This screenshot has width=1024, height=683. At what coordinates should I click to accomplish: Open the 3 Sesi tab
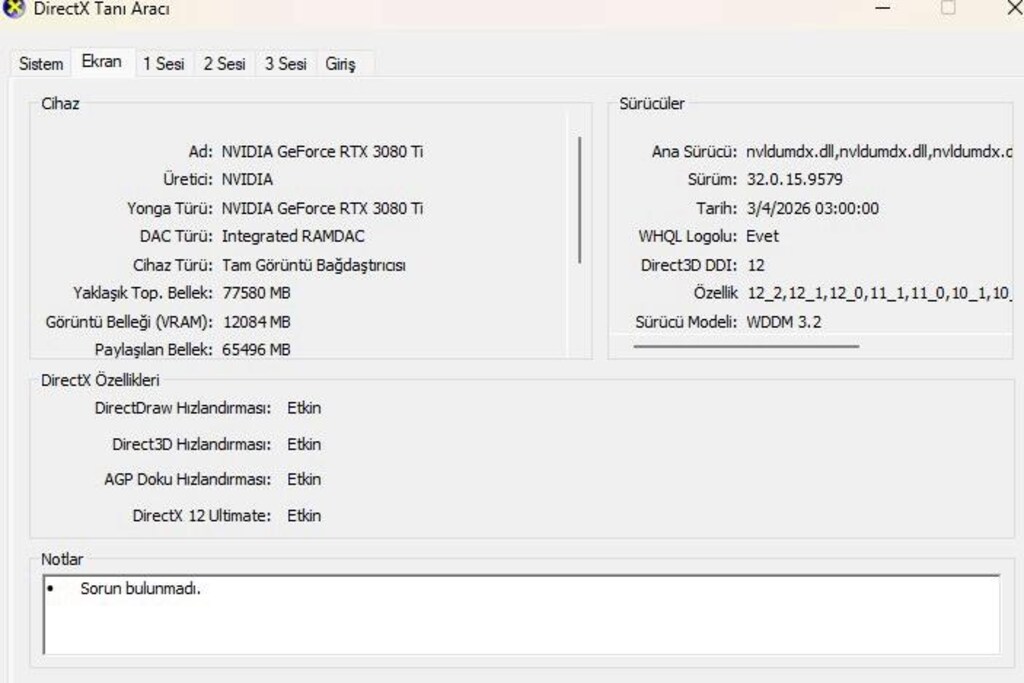(x=285, y=64)
